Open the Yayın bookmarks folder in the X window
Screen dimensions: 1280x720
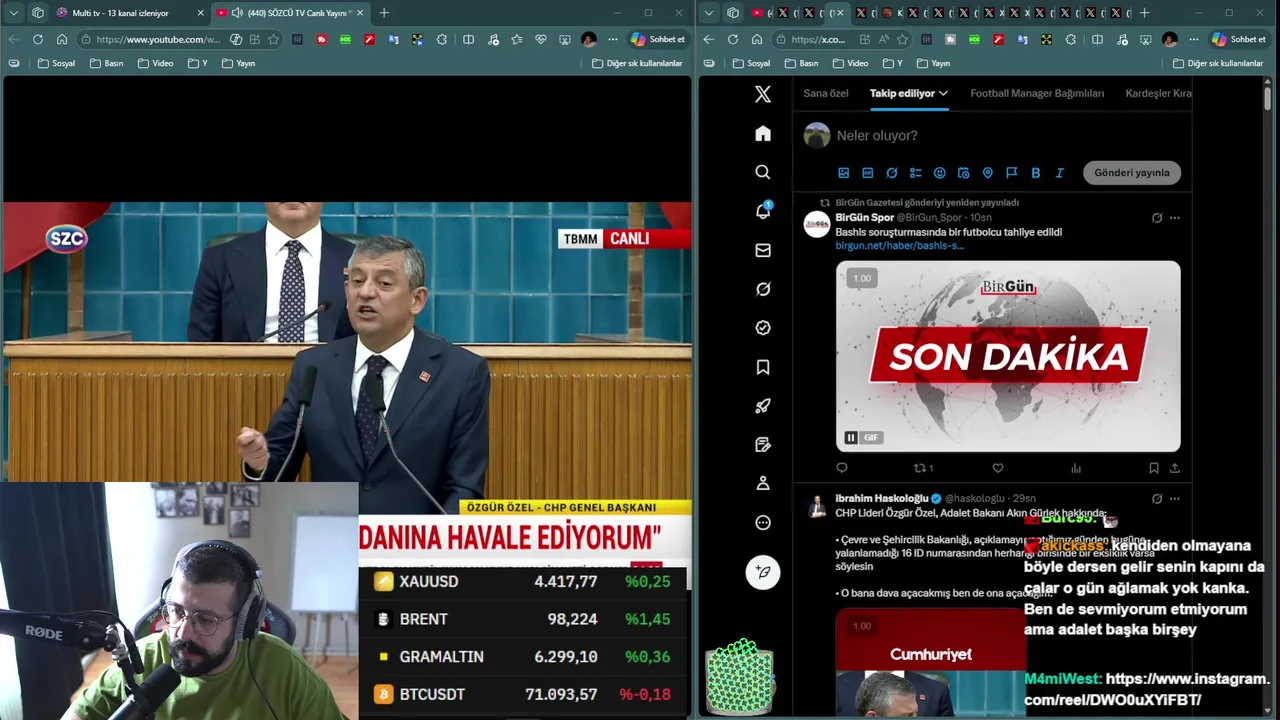coord(933,63)
